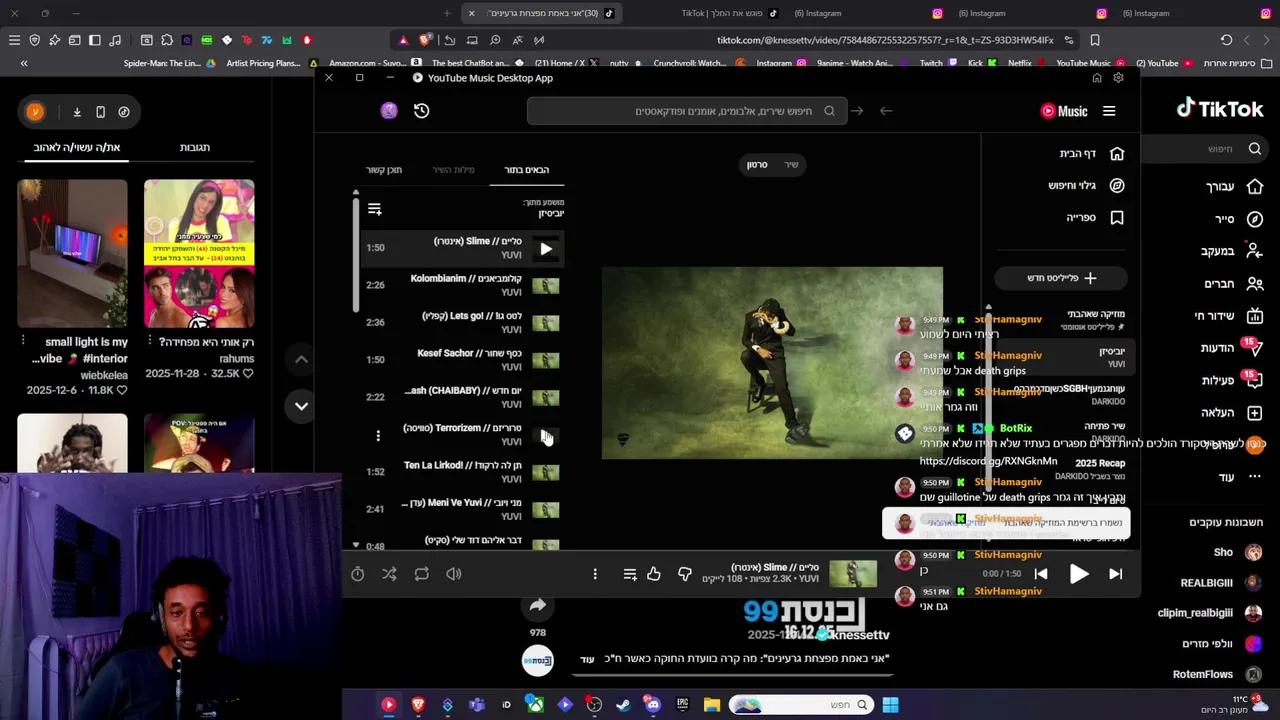Select סרטון mode in song/video switch
Screen dimensions: 1280x720
[757, 164]
